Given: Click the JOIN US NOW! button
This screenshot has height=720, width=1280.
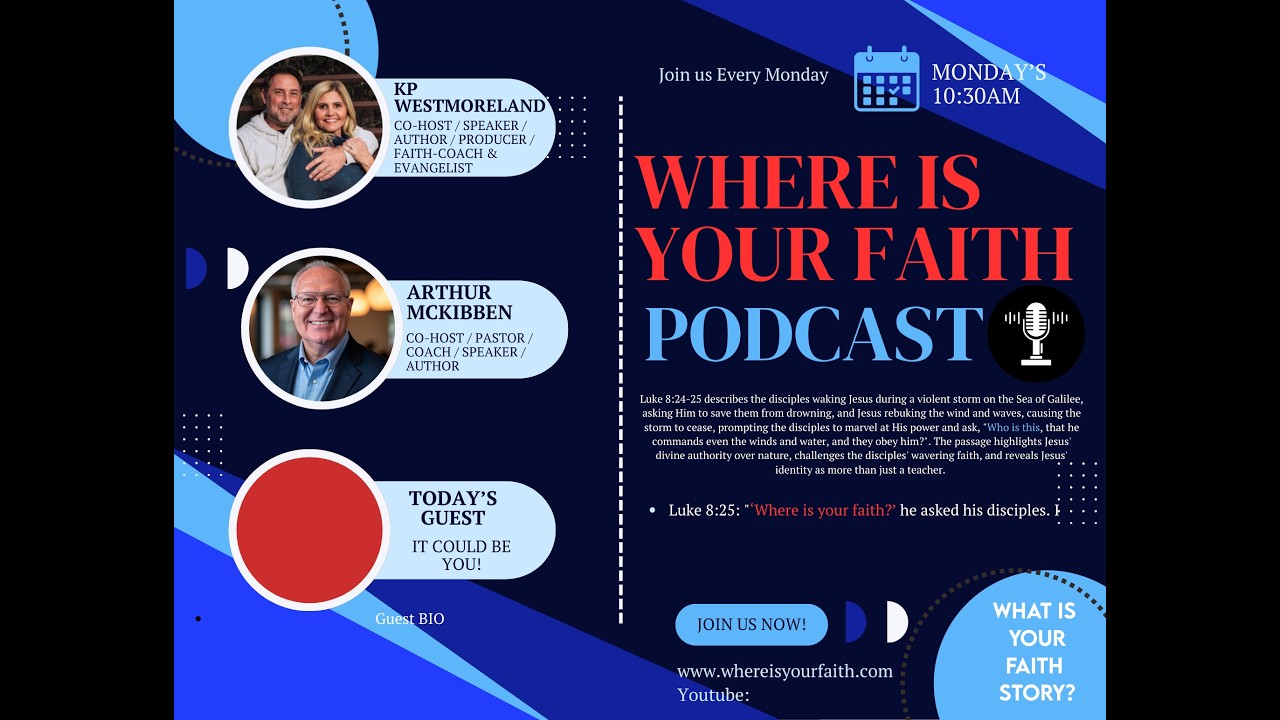Looking at the screenshot, I should tap(752, 624).
